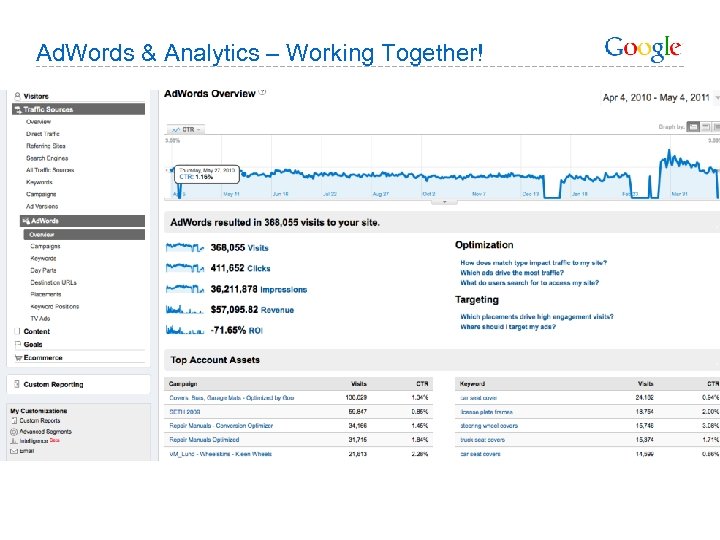Open the date range Apr 4, 2010 - May 4, 2011

[656, 98]
